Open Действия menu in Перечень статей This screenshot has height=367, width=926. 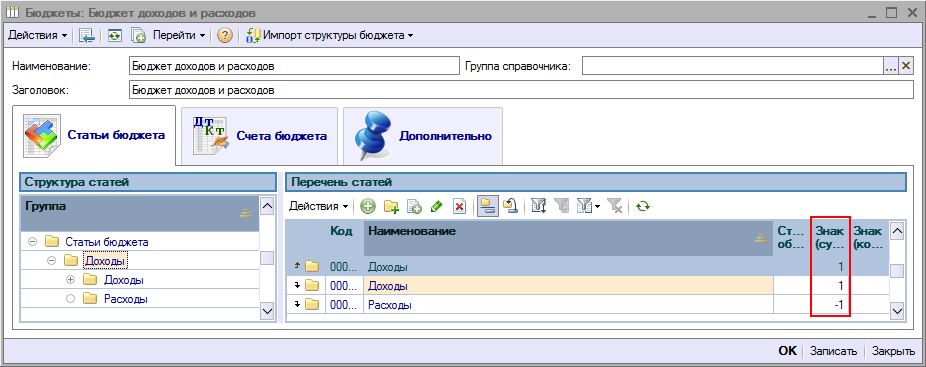click(x=319, y=206)
